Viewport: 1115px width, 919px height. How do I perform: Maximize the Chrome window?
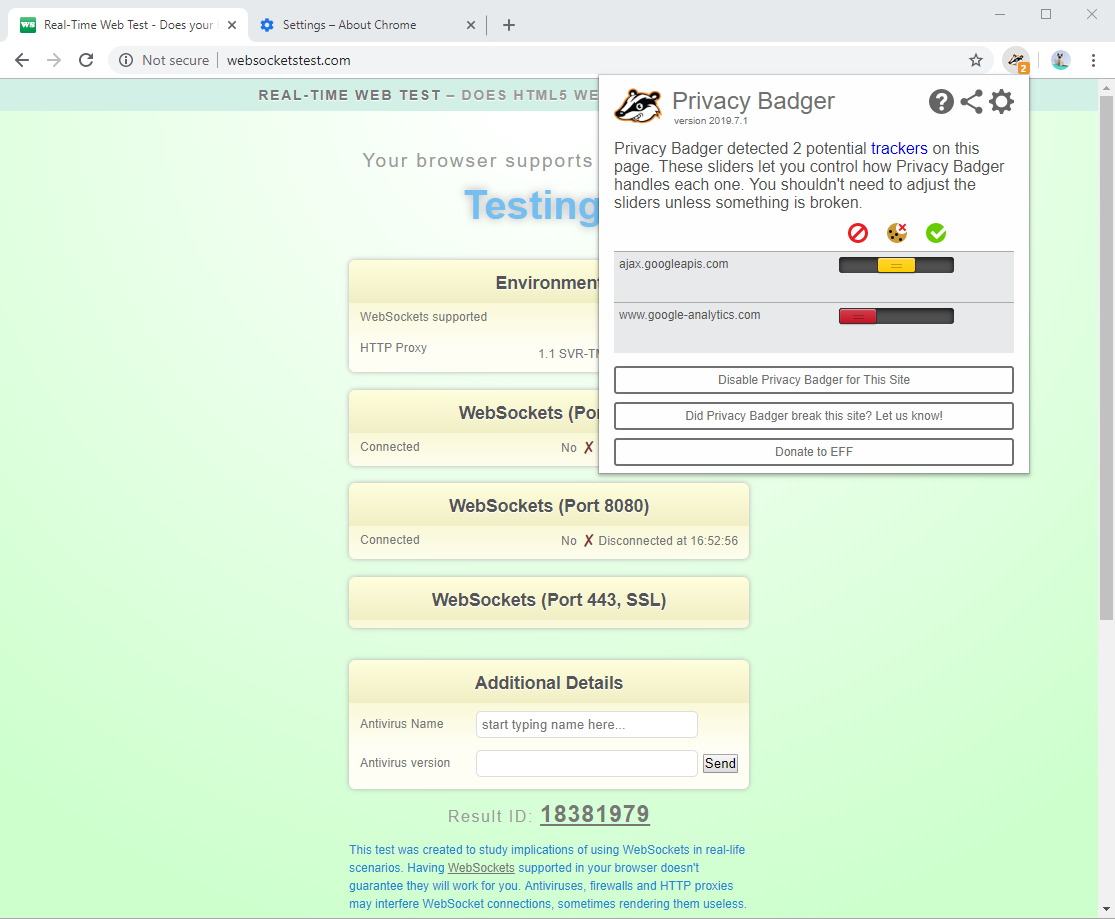[1045, 14]
